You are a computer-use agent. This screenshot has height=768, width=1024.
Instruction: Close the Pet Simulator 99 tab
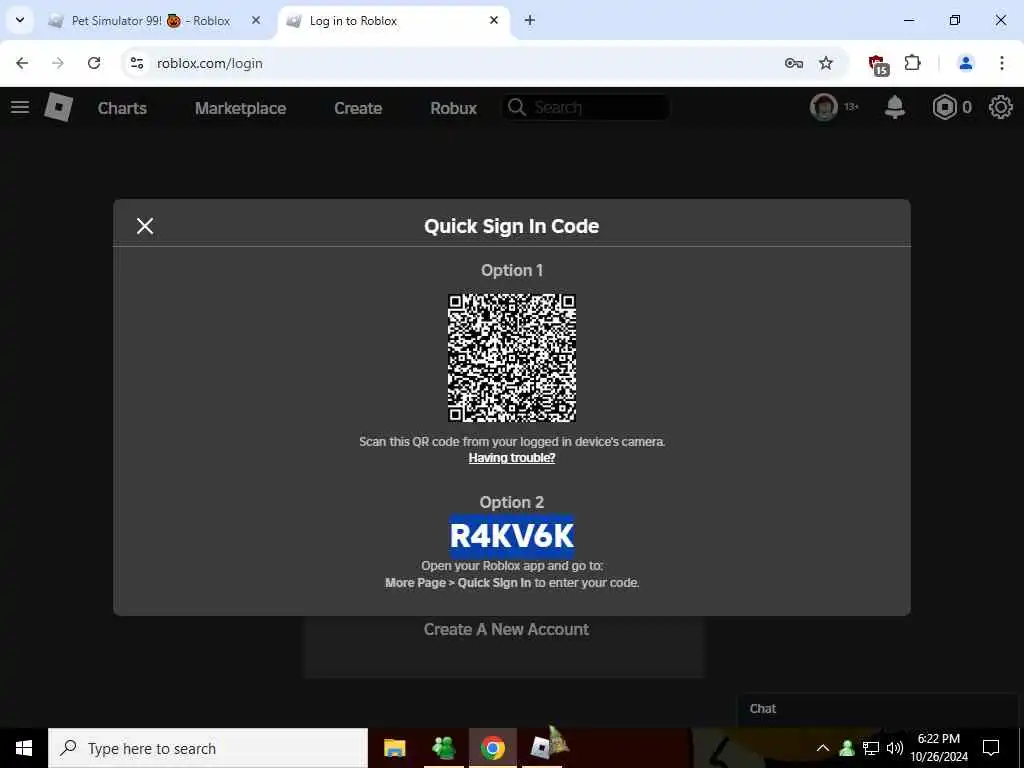256,20
